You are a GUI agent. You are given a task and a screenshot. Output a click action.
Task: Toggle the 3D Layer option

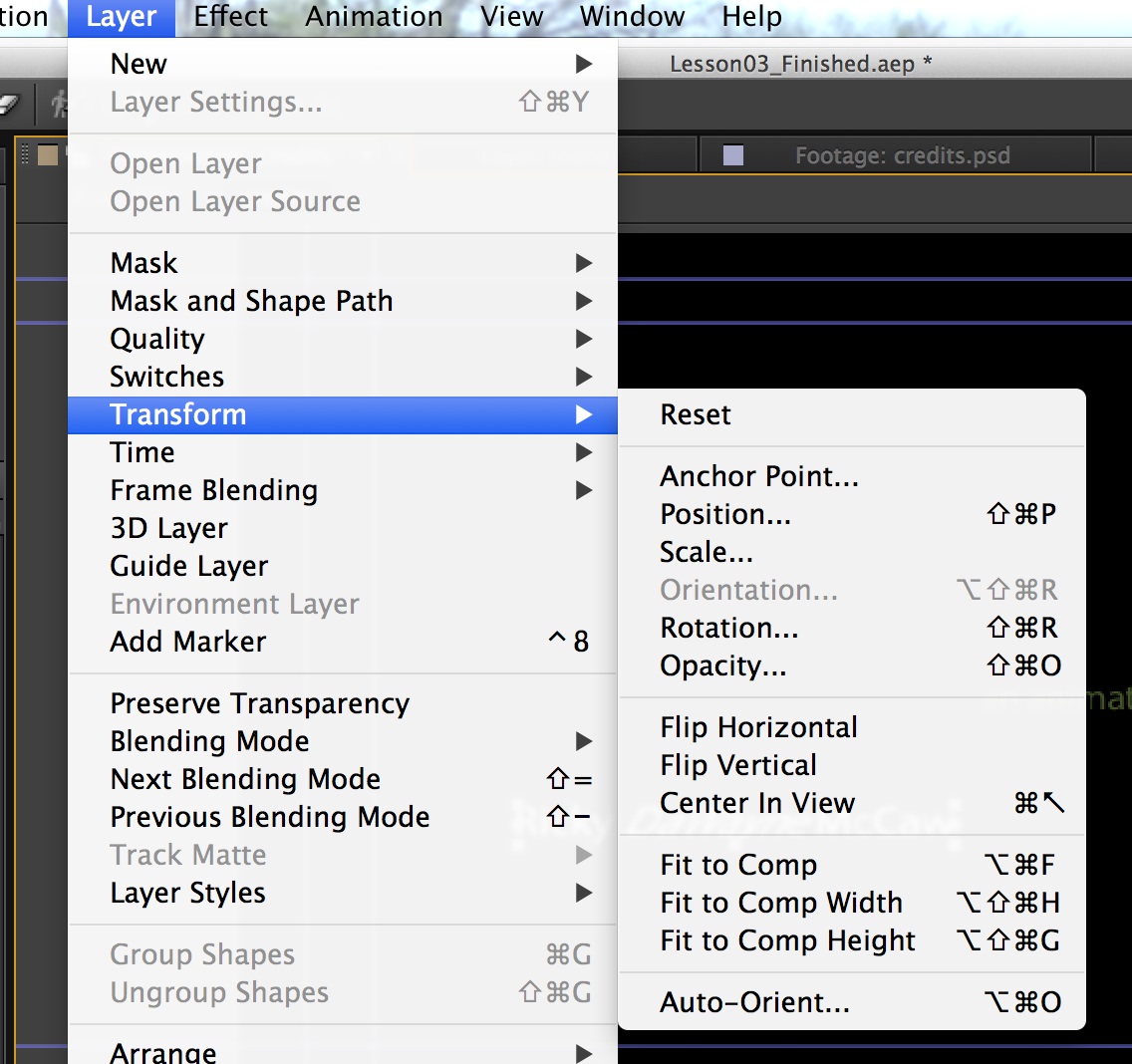coord(169,528)
